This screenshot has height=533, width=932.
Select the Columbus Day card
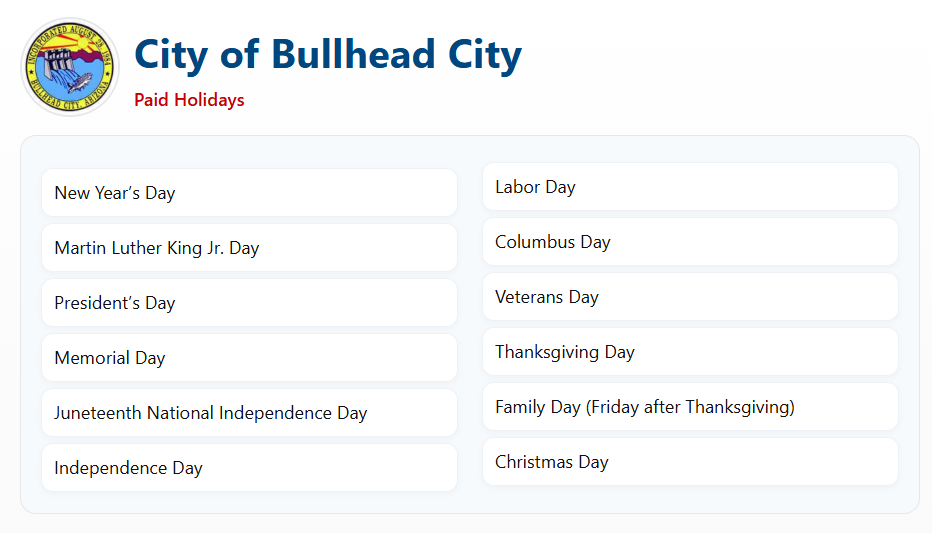click(x=690, y=242)
